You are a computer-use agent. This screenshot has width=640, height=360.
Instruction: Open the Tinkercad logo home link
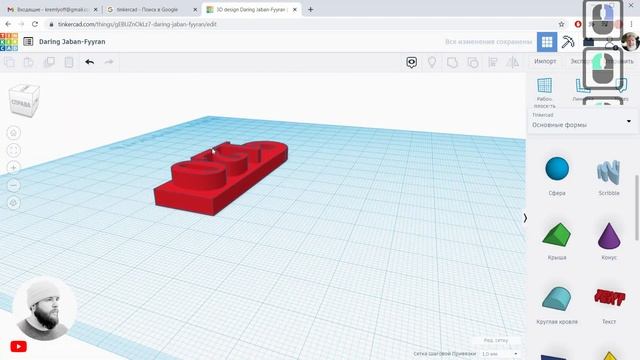9,42
